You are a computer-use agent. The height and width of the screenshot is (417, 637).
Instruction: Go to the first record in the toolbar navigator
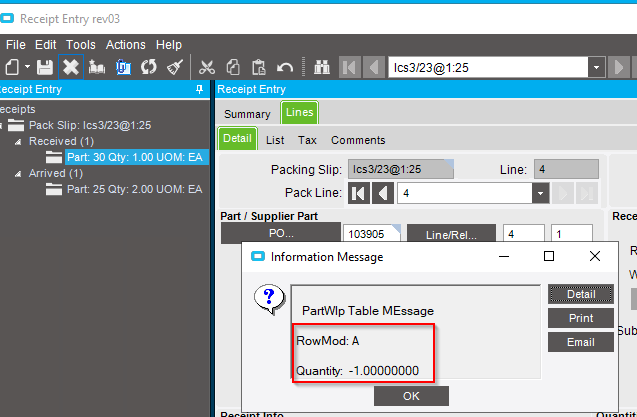[350, 67]
